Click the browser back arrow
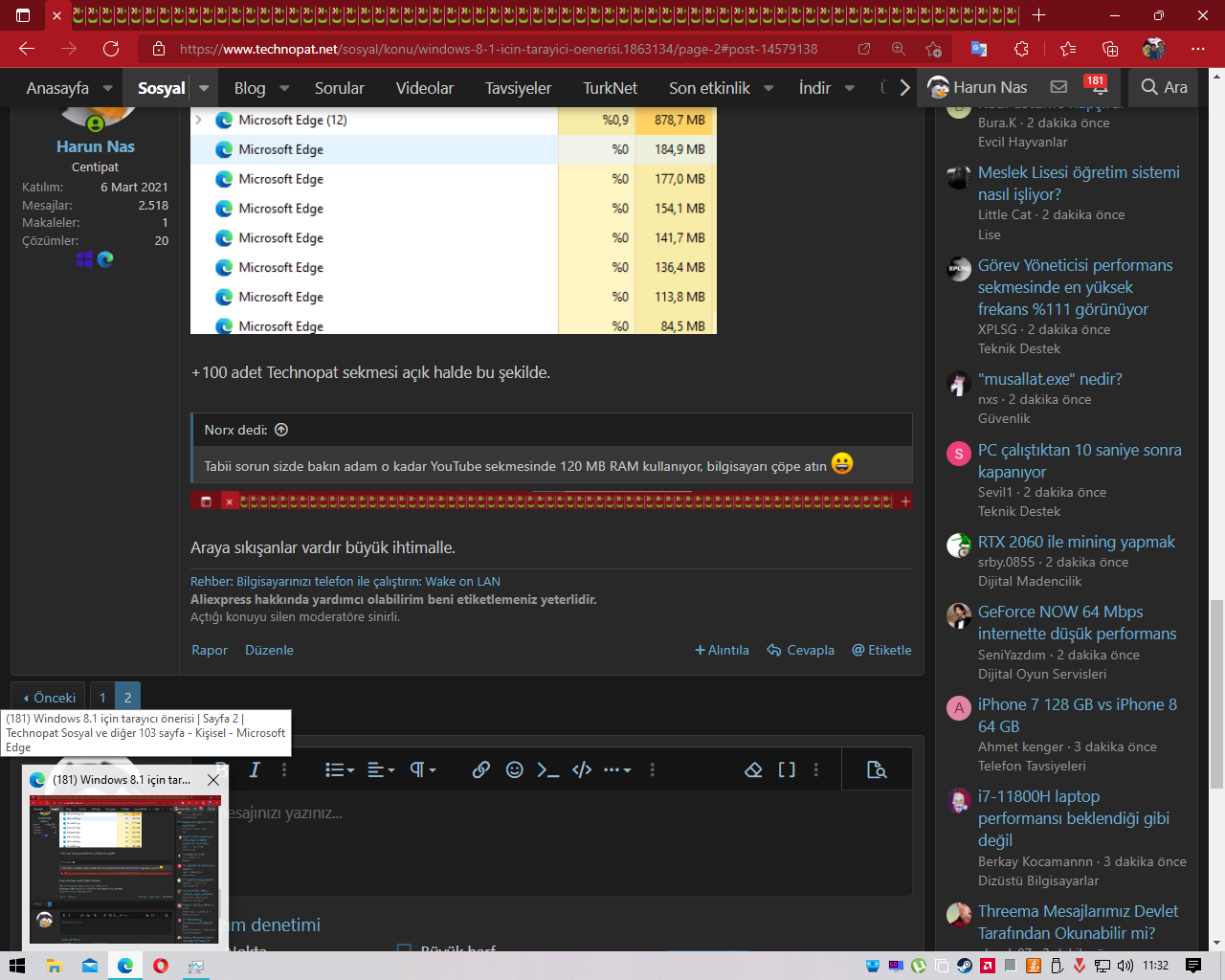This screenshot has height=980, width=1225. tap(27, 49)
